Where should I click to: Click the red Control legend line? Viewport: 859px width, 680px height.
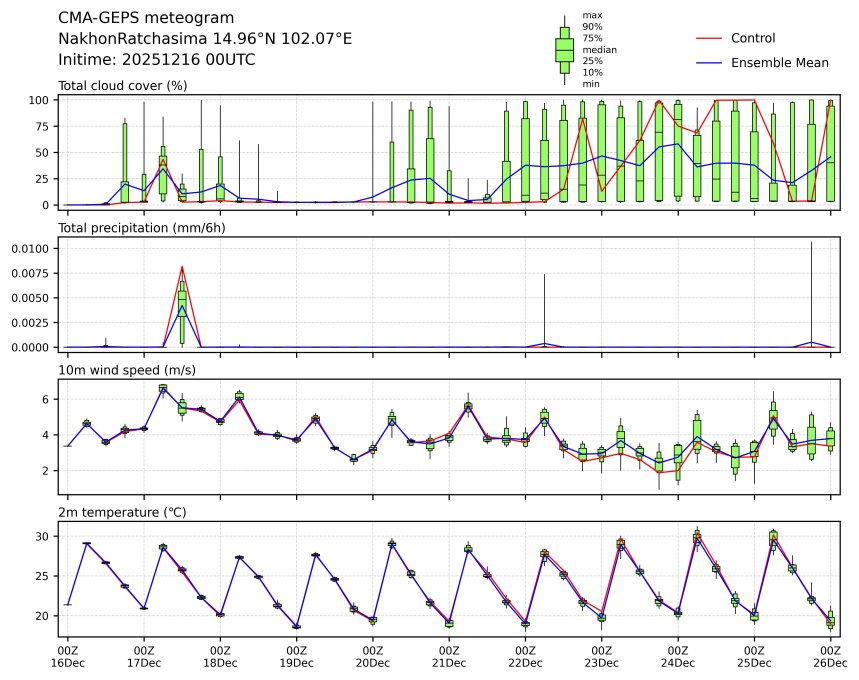tap(708, 38)
